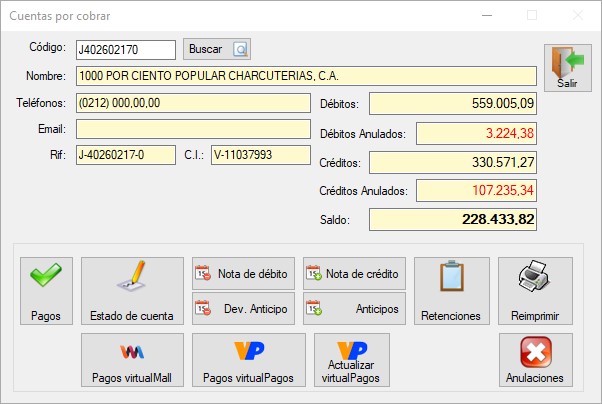Focus the Código input field
Viewport: 602px width, 404px height.
coord(126,50)
